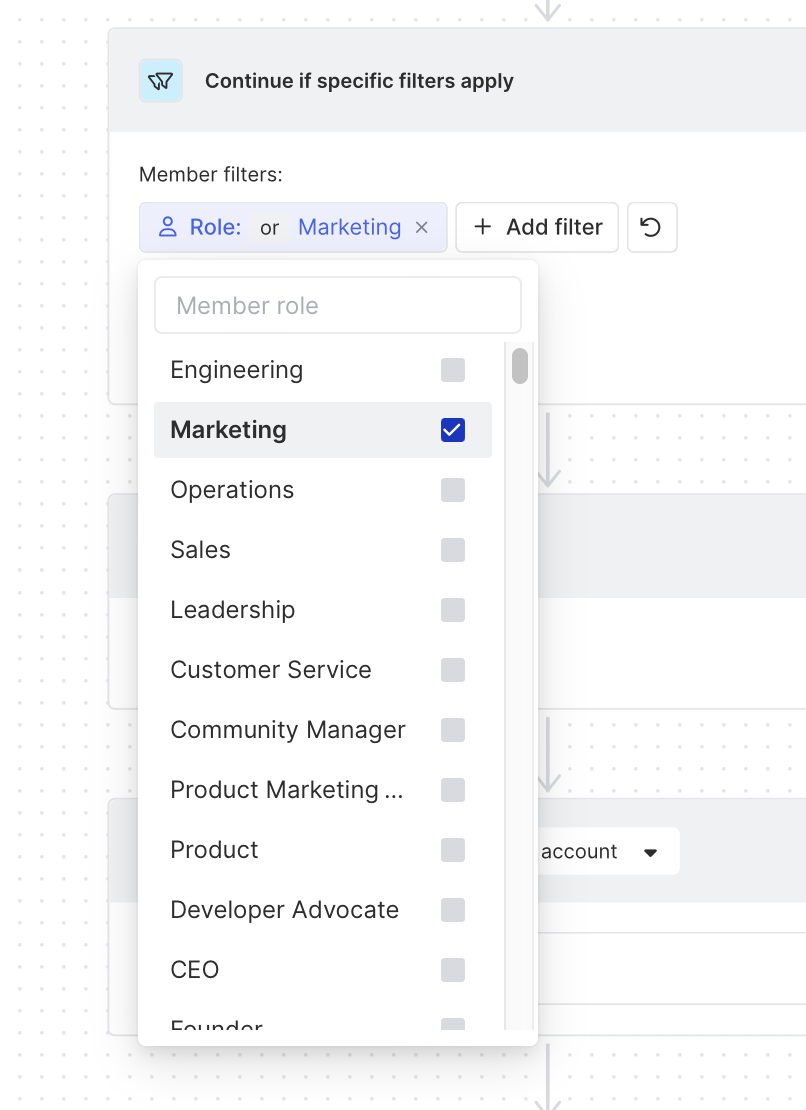Open the Role filter chip dropdown
The width and height of the screenshot is (806, 1110).
coord(215,228)
